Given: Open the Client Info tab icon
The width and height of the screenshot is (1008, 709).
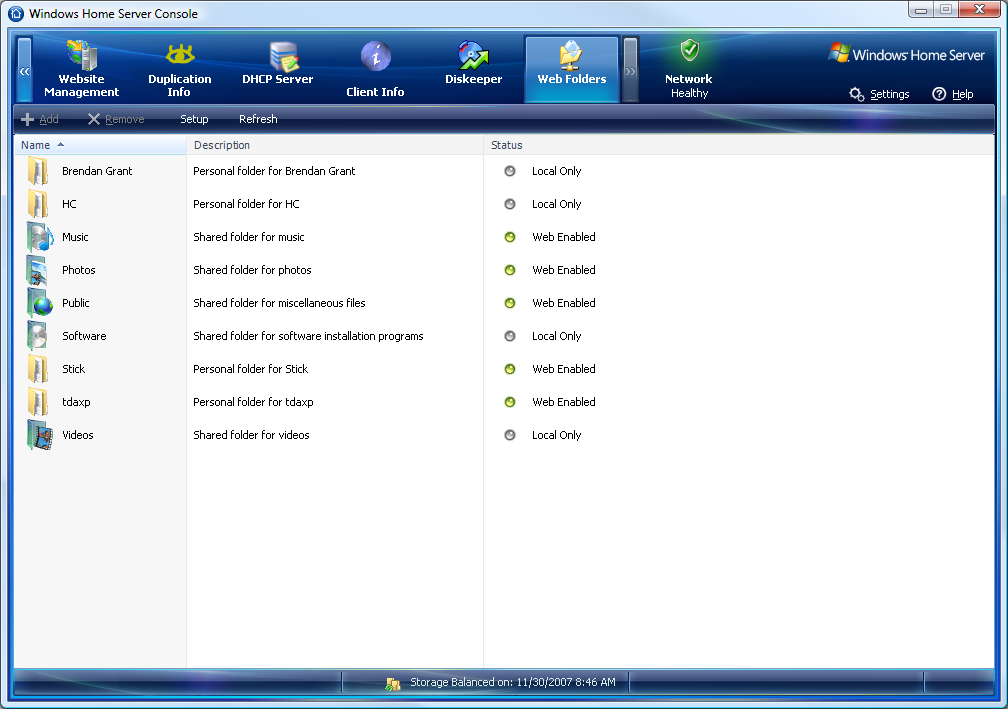Looking at the screenshot, I should point(375,56).
